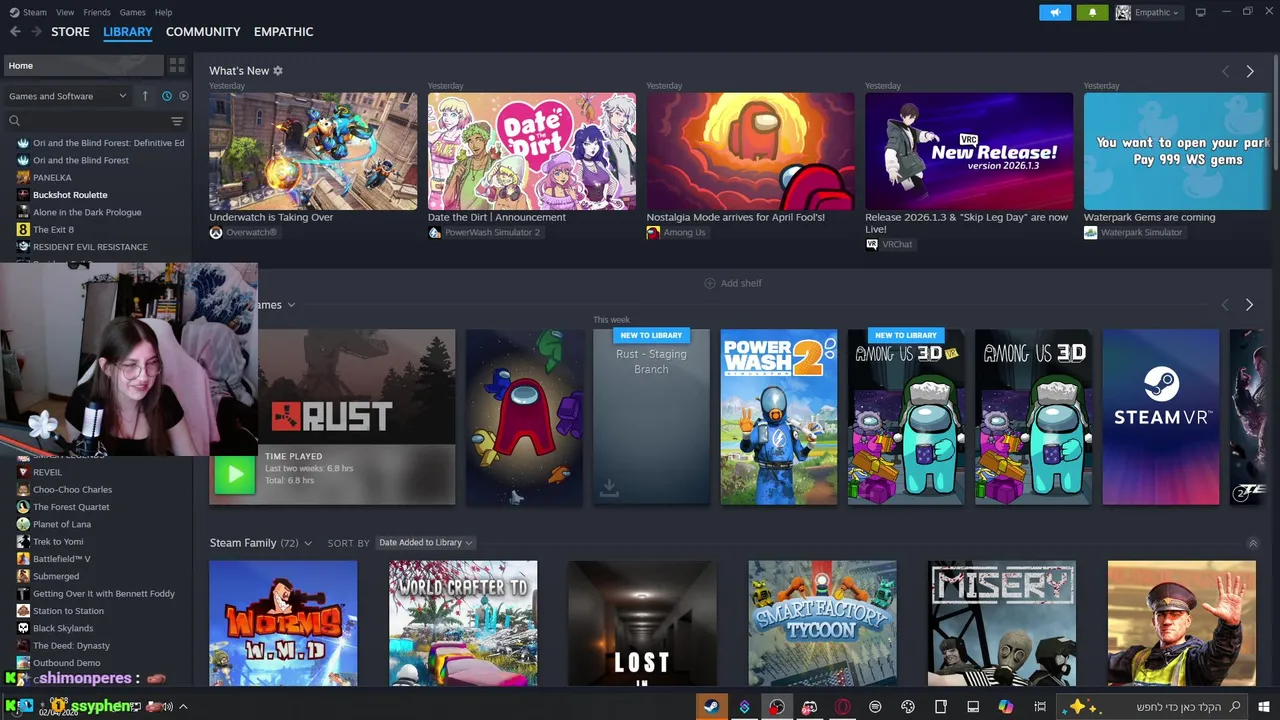
Task: Open the Help menu
Action: pos(164,12)
